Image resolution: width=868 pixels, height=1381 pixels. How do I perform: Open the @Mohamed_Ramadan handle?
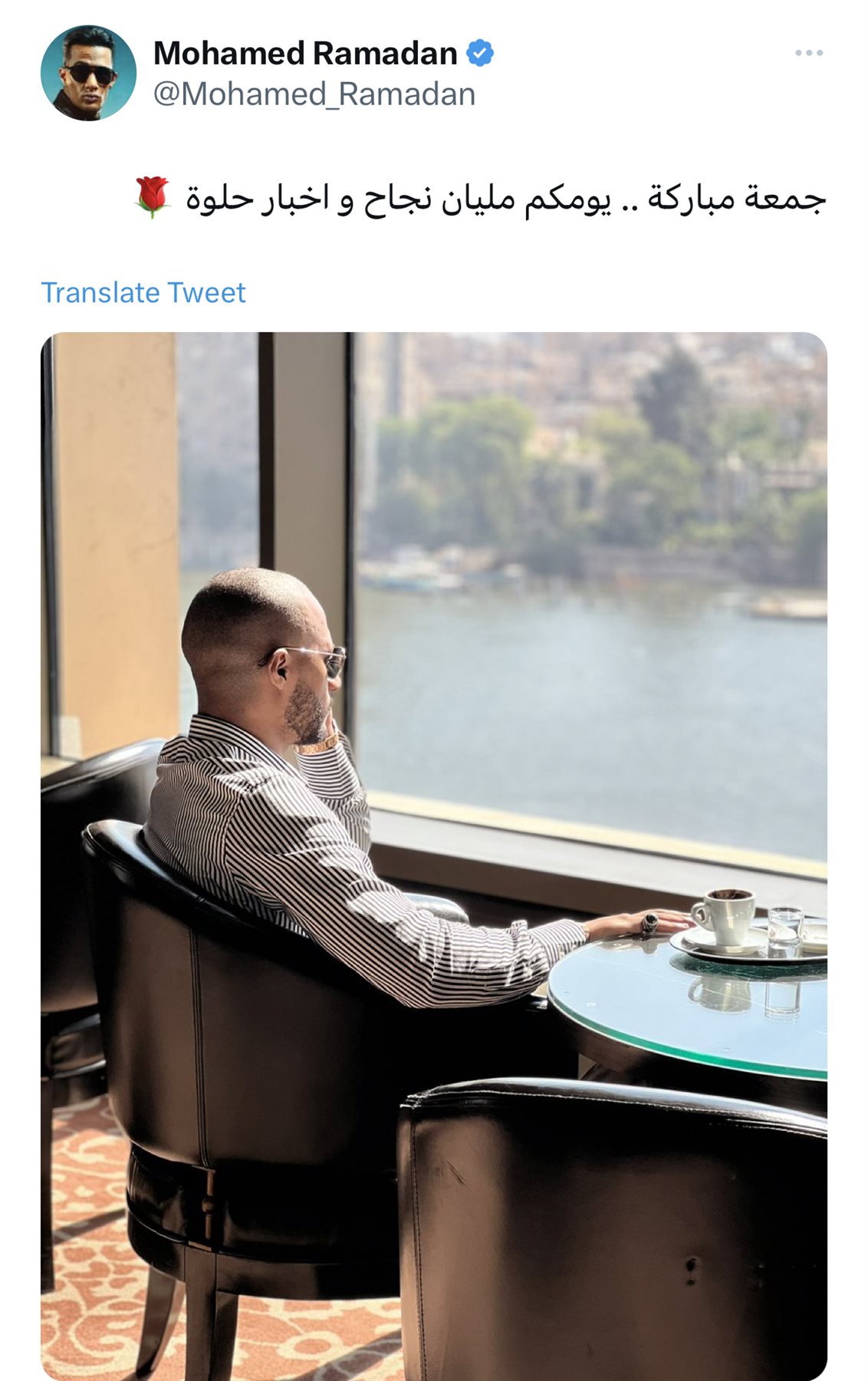[x=314, y=94]
